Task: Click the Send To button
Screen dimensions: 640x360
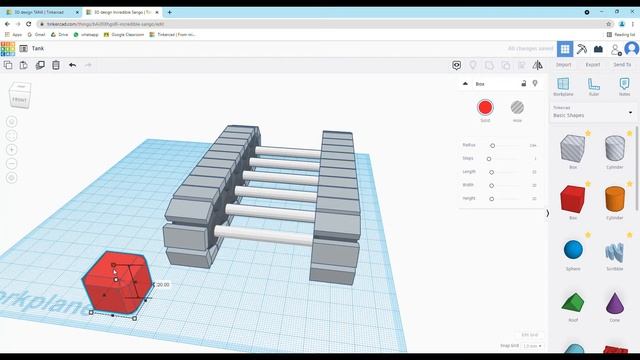Action: point(622,65)
